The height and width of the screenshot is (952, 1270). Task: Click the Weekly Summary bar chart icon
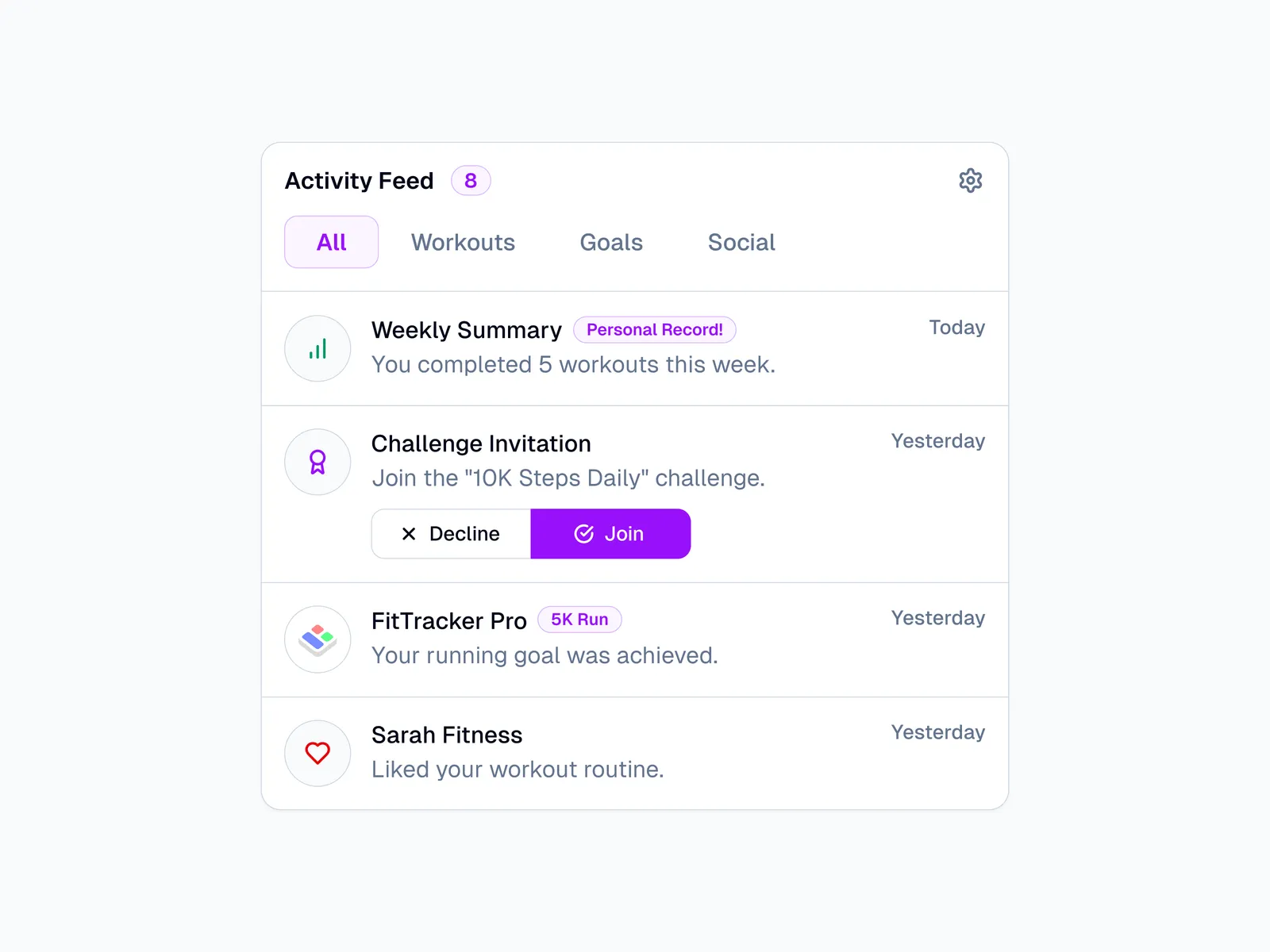pos(317,349)
